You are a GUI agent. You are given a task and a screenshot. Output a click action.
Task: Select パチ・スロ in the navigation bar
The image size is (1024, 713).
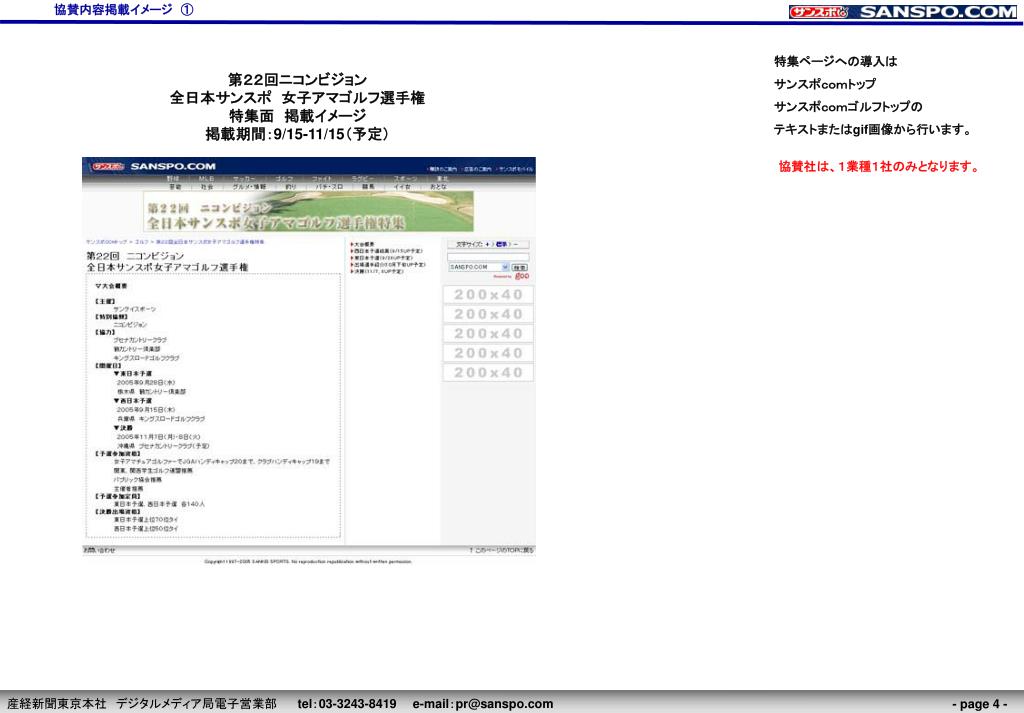pos(329,187)
